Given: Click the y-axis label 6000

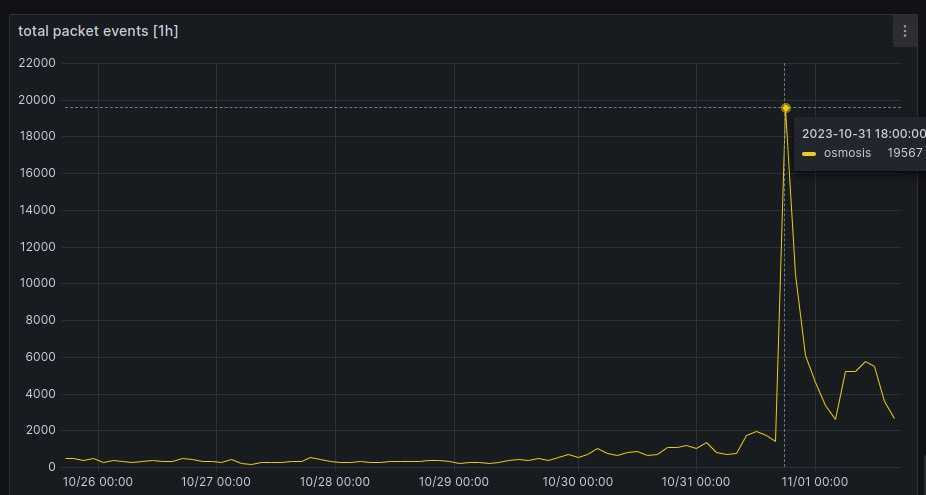Looking at the screenshot, I should point(41,357).
